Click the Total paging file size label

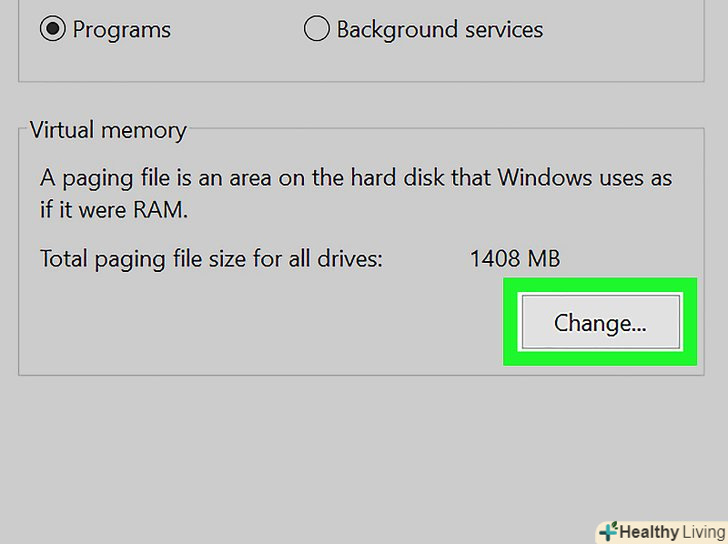[211, 259]
